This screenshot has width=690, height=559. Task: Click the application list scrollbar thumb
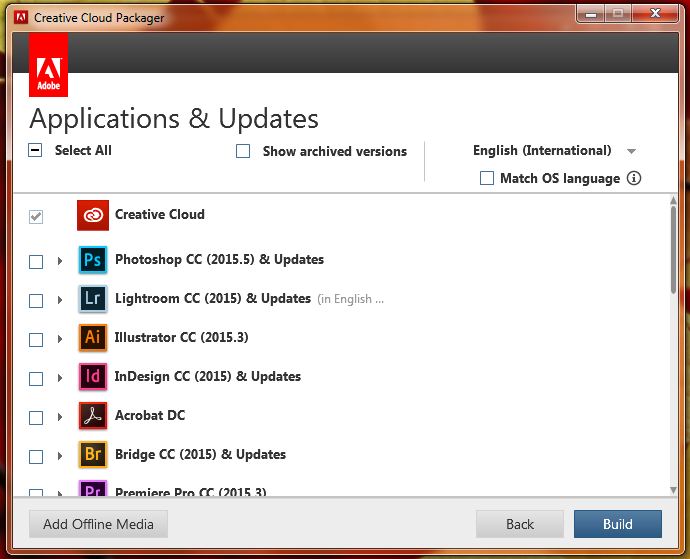(673, 250)
